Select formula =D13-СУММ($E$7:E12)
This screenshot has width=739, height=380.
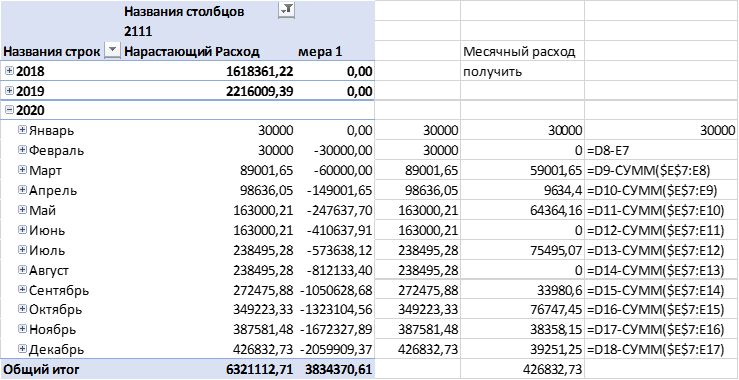[x=656, y=251]
